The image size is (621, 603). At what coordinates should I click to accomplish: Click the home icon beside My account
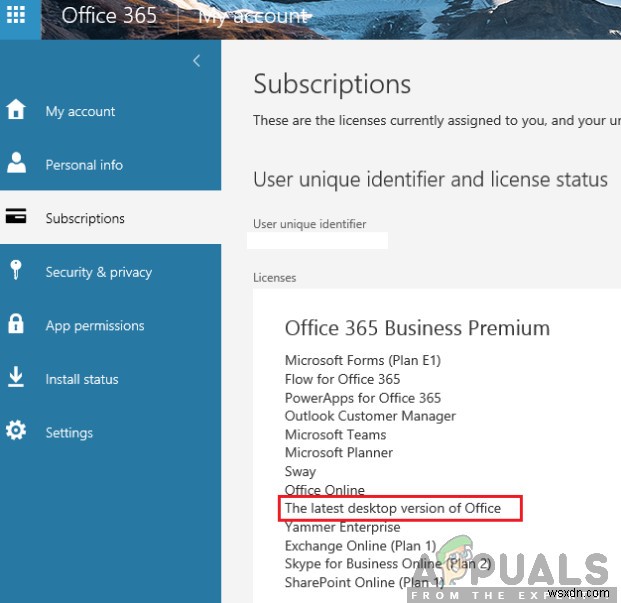coord(16,111)
